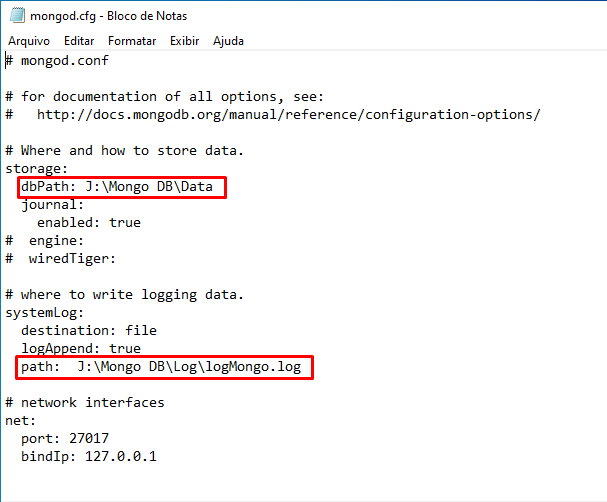Open the Editar menu

click(79, 41)
